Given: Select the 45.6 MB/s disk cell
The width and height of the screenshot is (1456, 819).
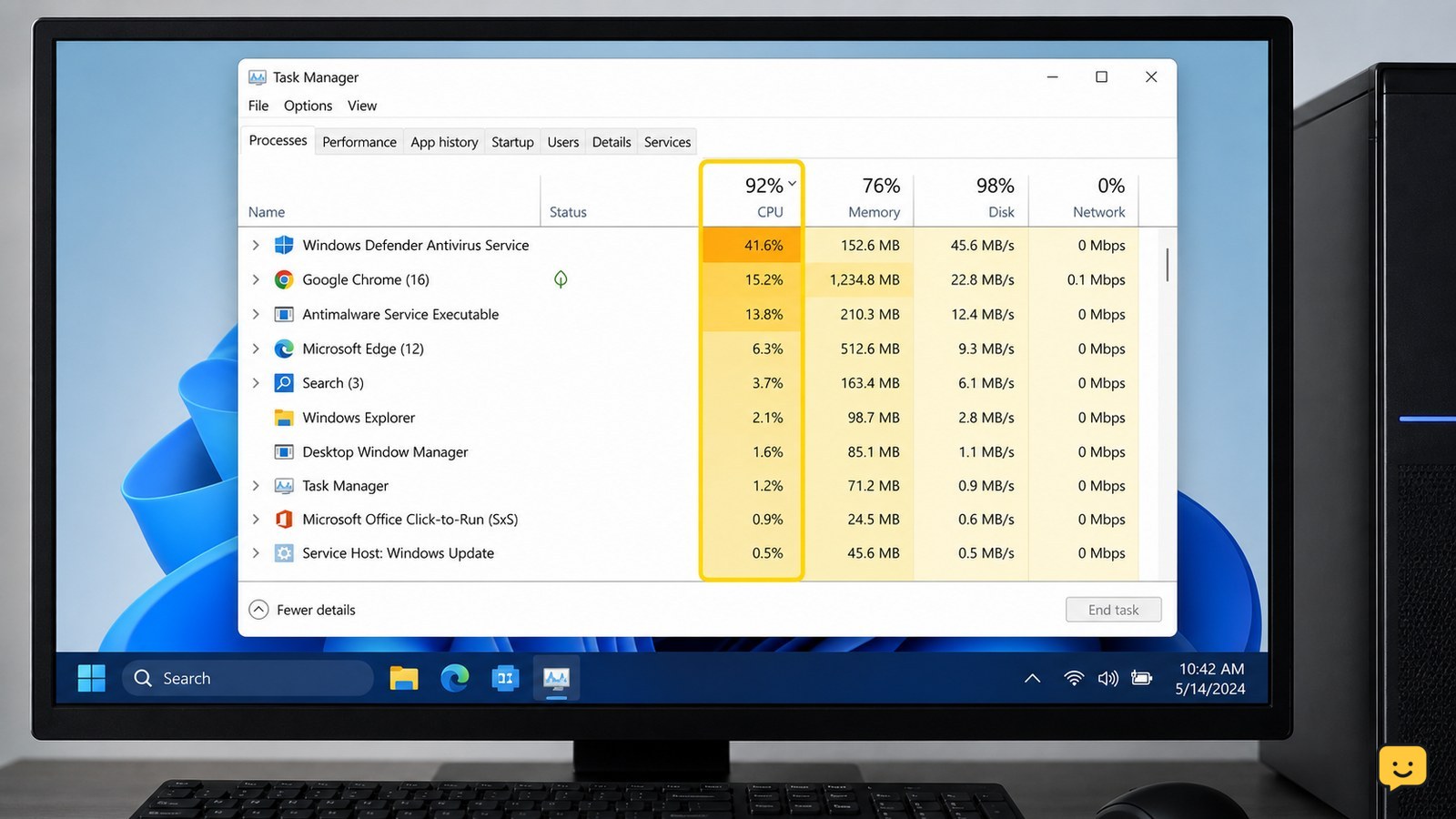Looking at the screenshot, I should coord(971,245).
